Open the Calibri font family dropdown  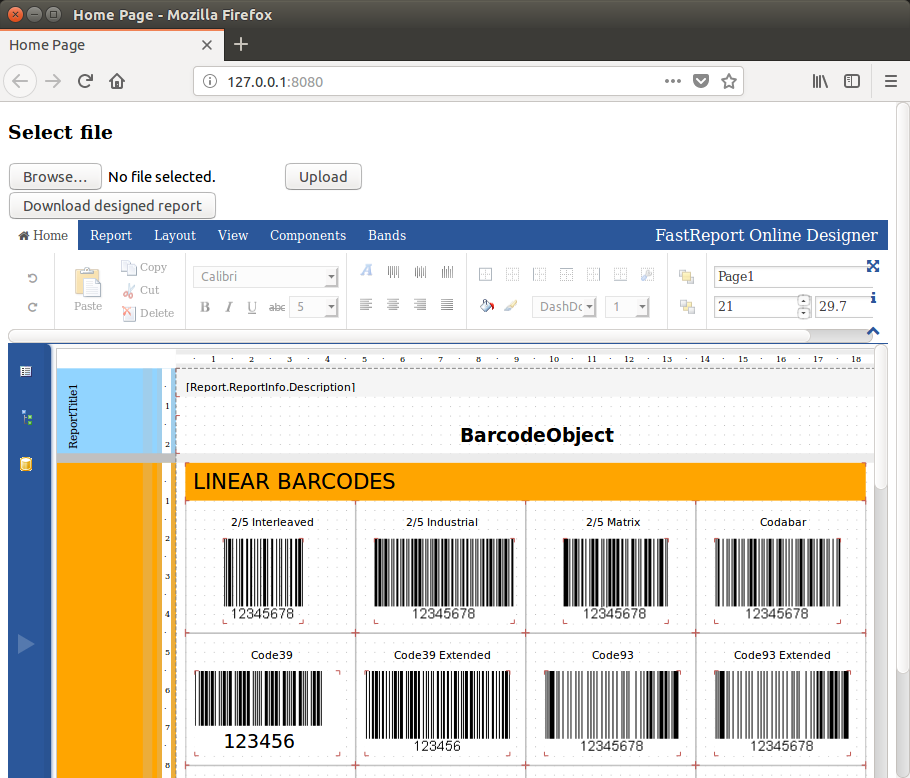[265, 277]
